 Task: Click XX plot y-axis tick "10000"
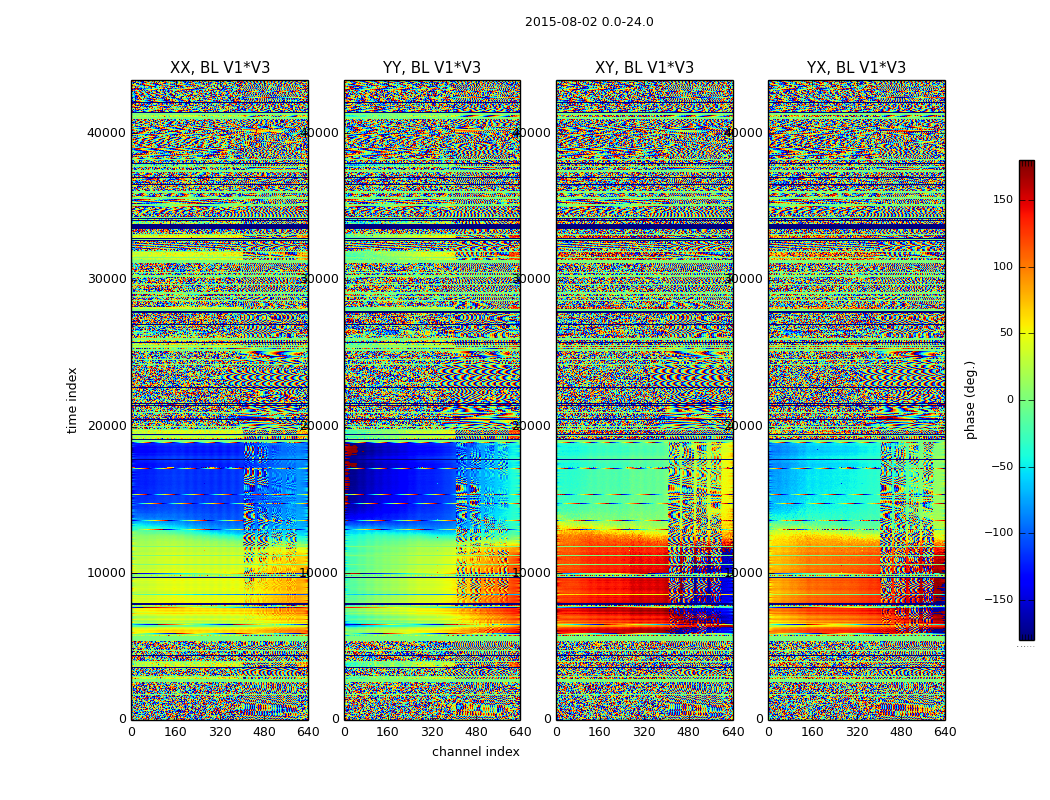click(106, 573)
